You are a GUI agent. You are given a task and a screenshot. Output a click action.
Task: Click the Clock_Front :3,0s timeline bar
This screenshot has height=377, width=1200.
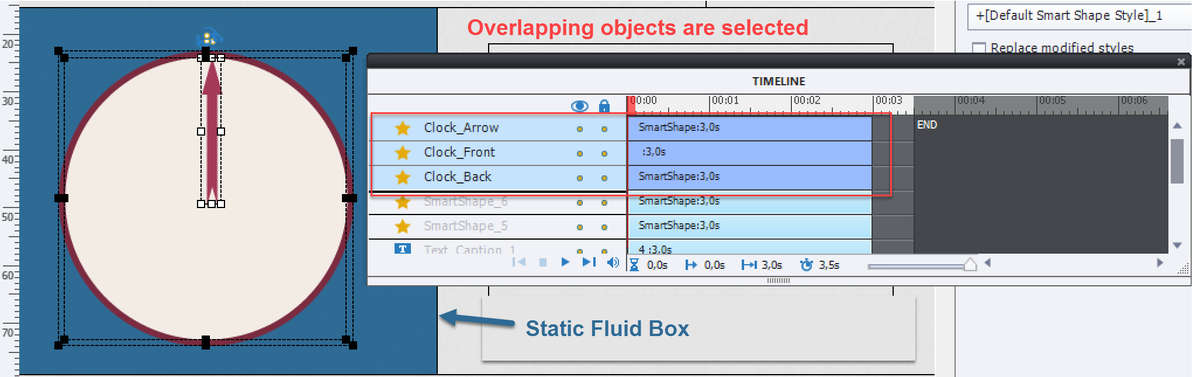pyautogui.click(x=750, y=153)
